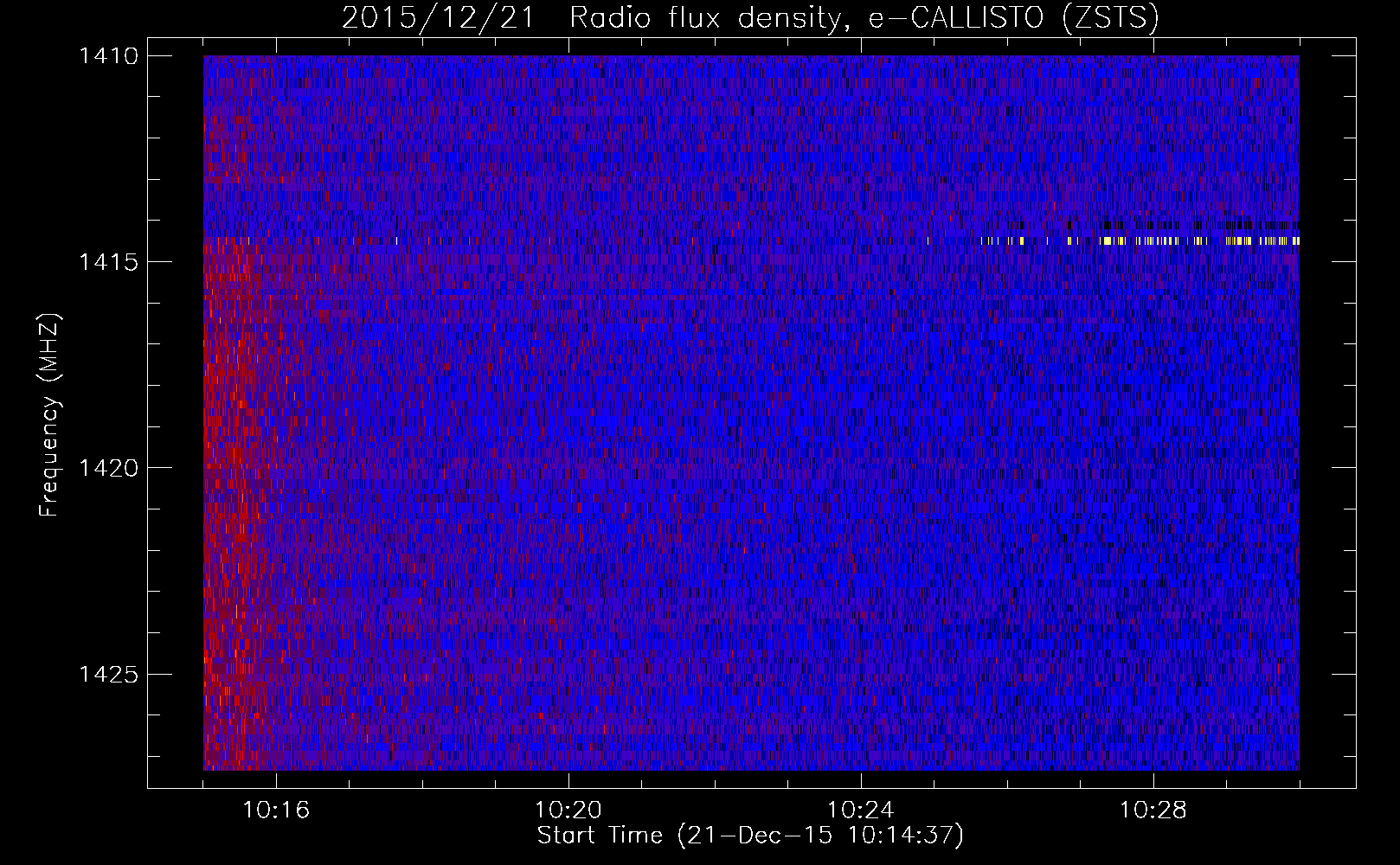Select the 1420 frequency axis label
Viewport: 1400px width, 865px height.
click(x=108, y=468)
